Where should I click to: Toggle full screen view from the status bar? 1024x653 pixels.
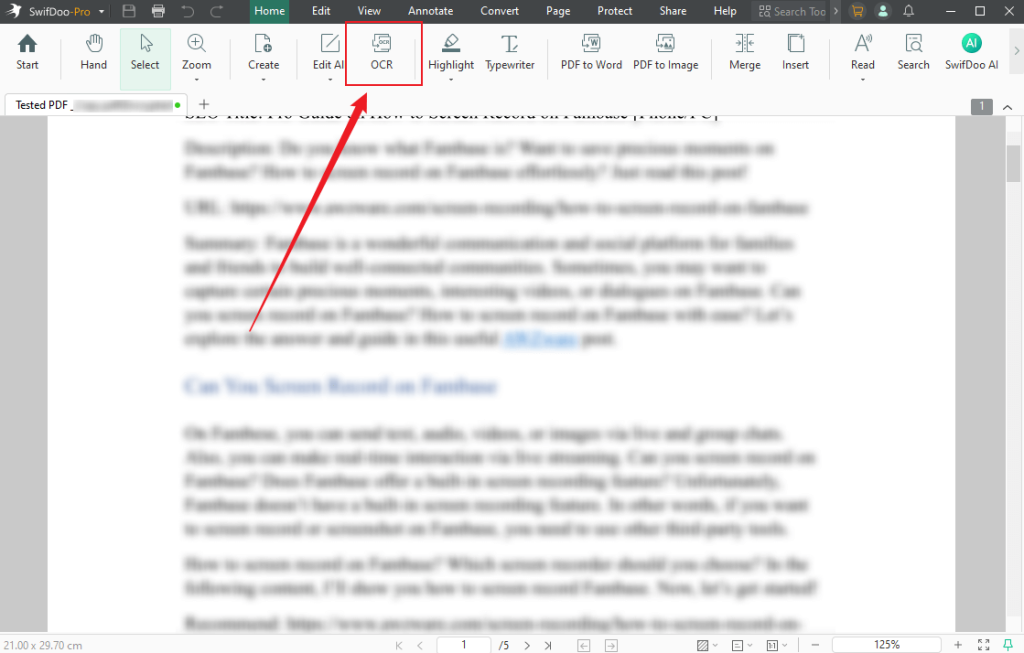[982, 644]
